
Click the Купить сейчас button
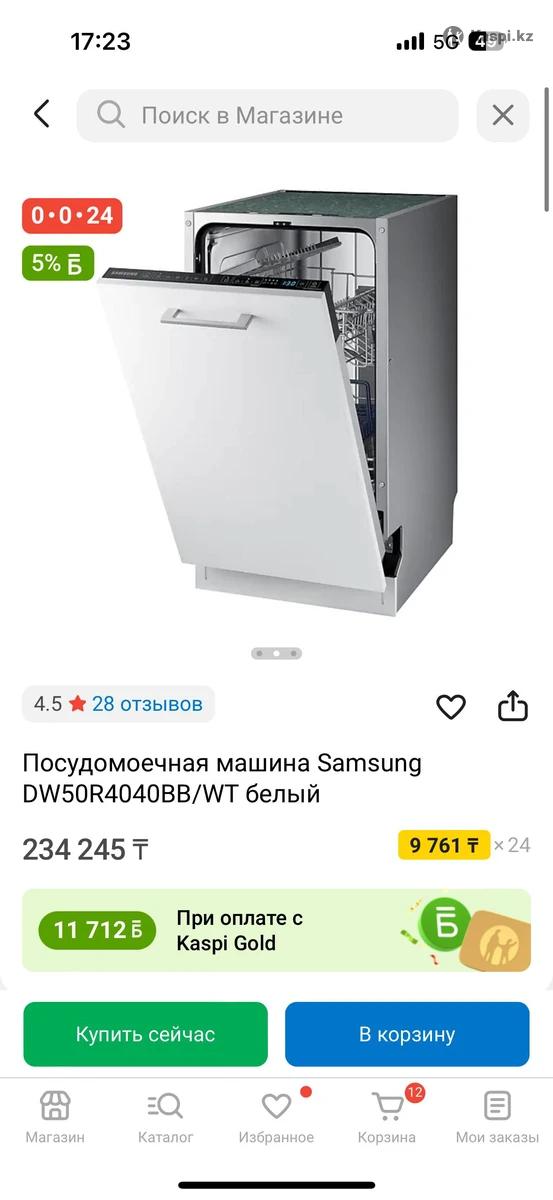click(145, 1034)
